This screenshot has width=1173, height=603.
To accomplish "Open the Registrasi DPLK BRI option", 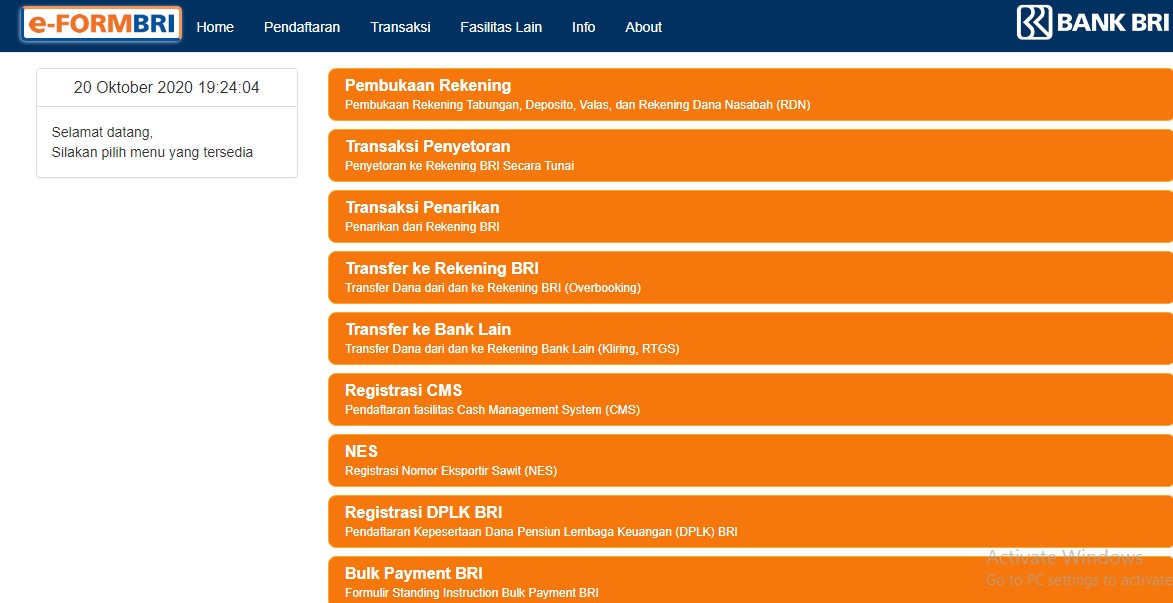I will (x=750, y=521).
